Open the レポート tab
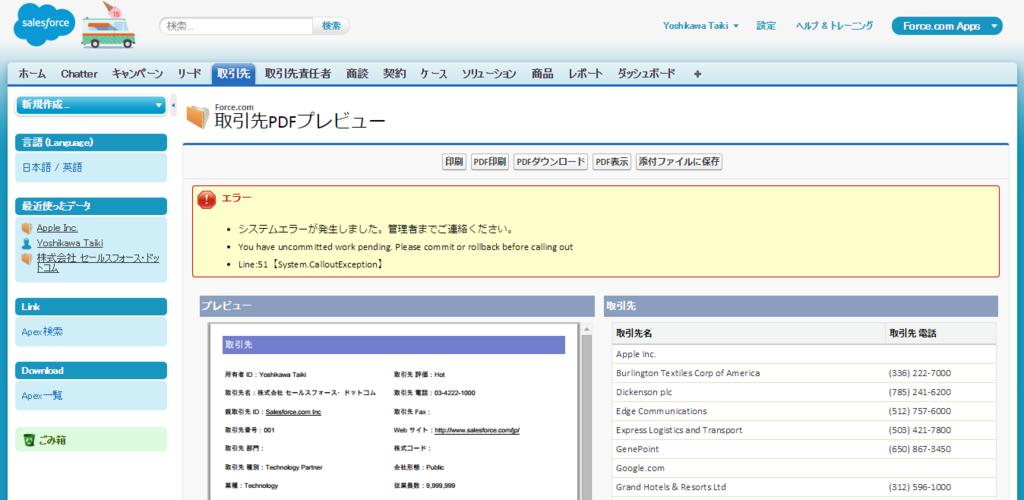Viewport: 1024px width, 500px height. [585, 74]
